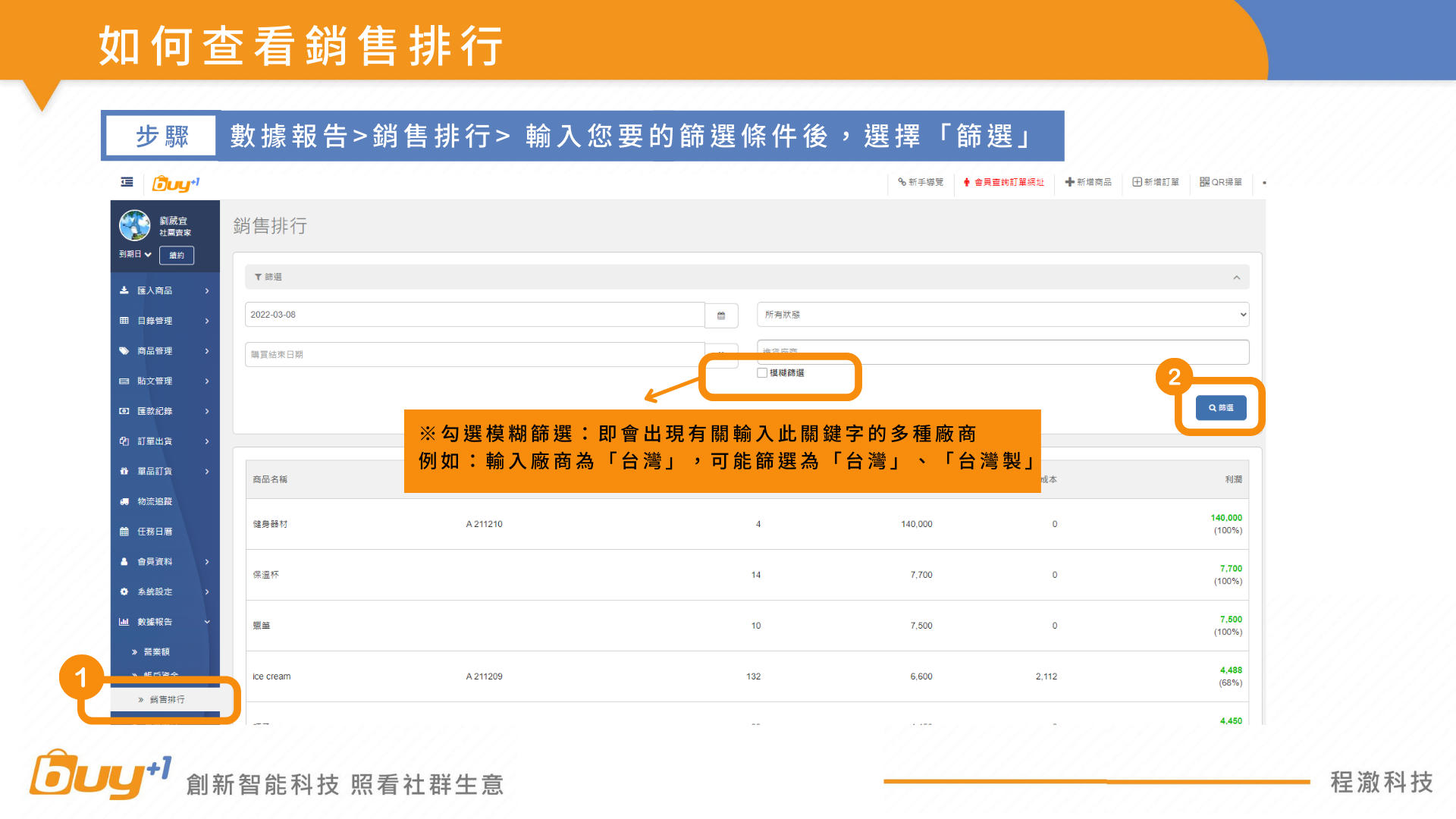Enable the 模糊篩選 checkbox
Screen dimensions: 1456x819
(x=762, y=373)
